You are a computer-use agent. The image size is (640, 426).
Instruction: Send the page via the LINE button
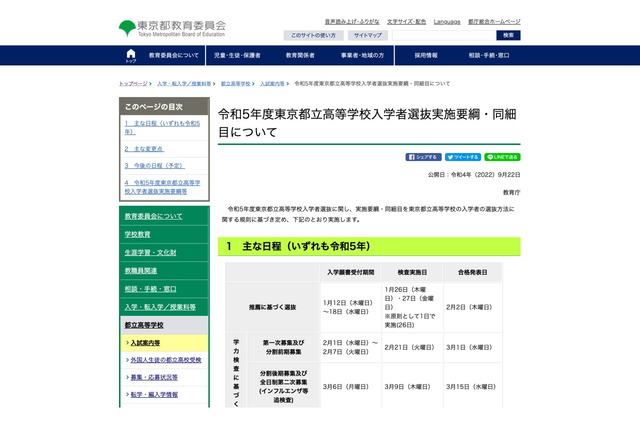502,157
